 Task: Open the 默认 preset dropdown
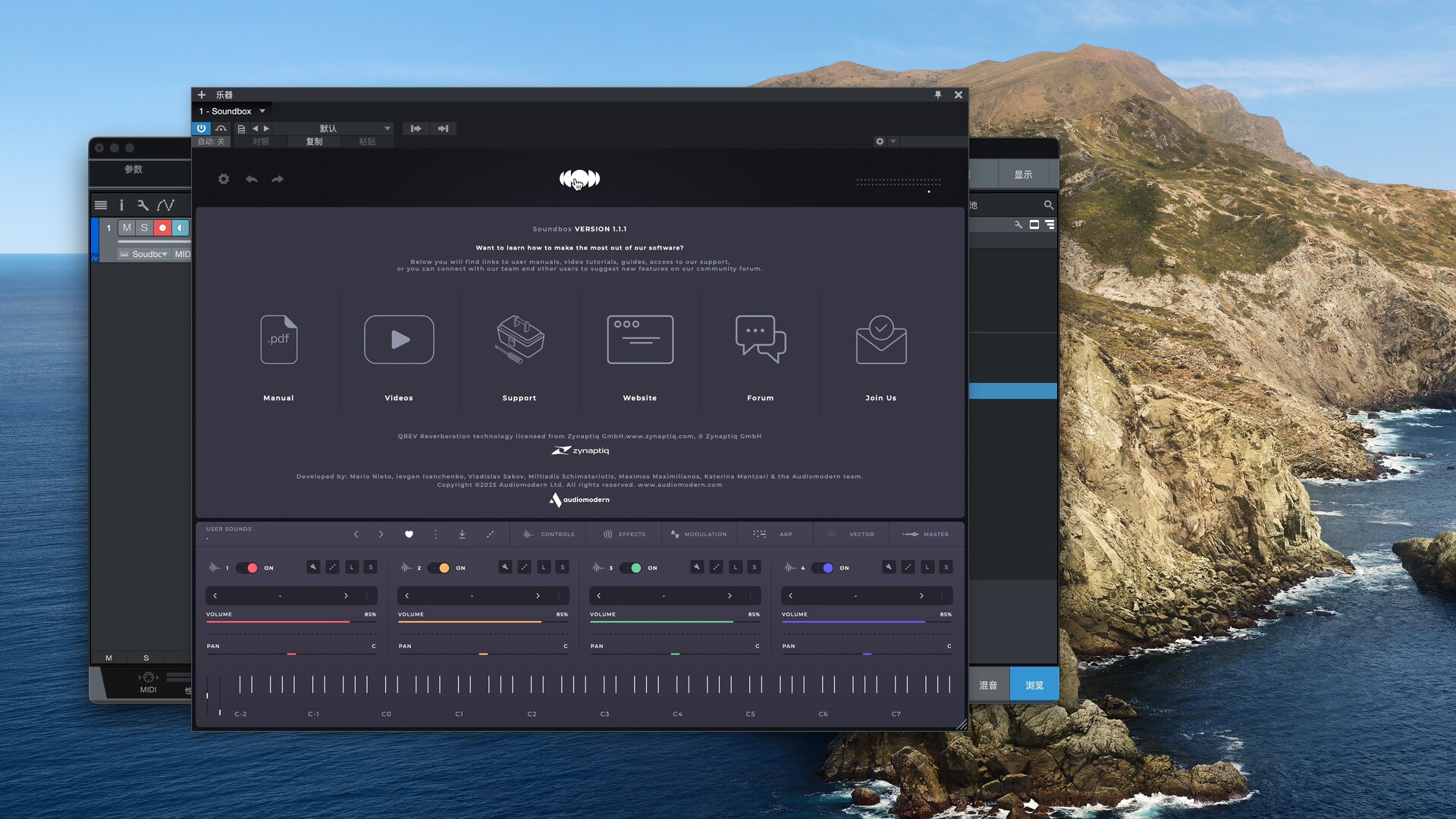pos(334,129)
